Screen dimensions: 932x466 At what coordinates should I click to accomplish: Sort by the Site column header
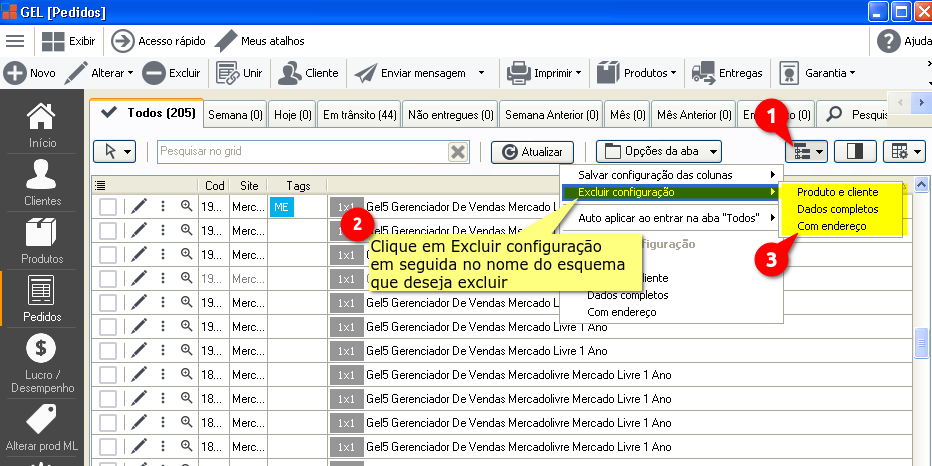[248, 186]
